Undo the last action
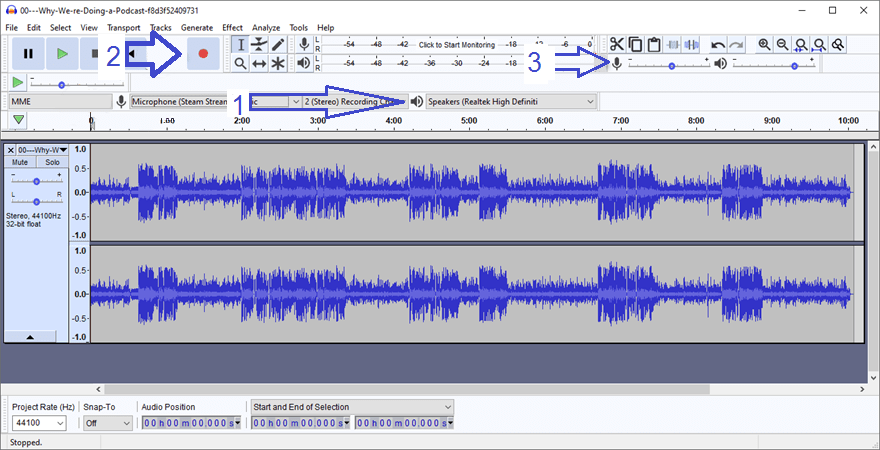Image resolution: width=880 pixels, height=450 pixels. click(717, 44)
